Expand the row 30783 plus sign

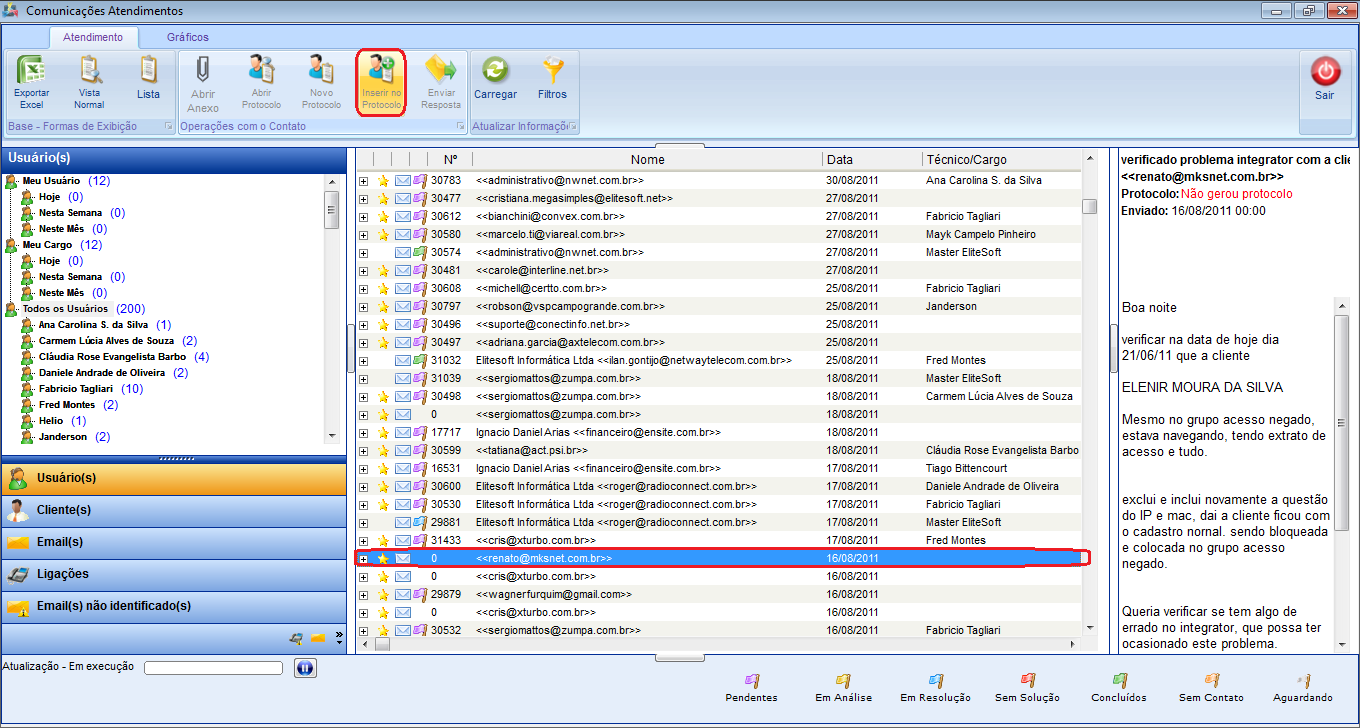[x=364, y=181]
